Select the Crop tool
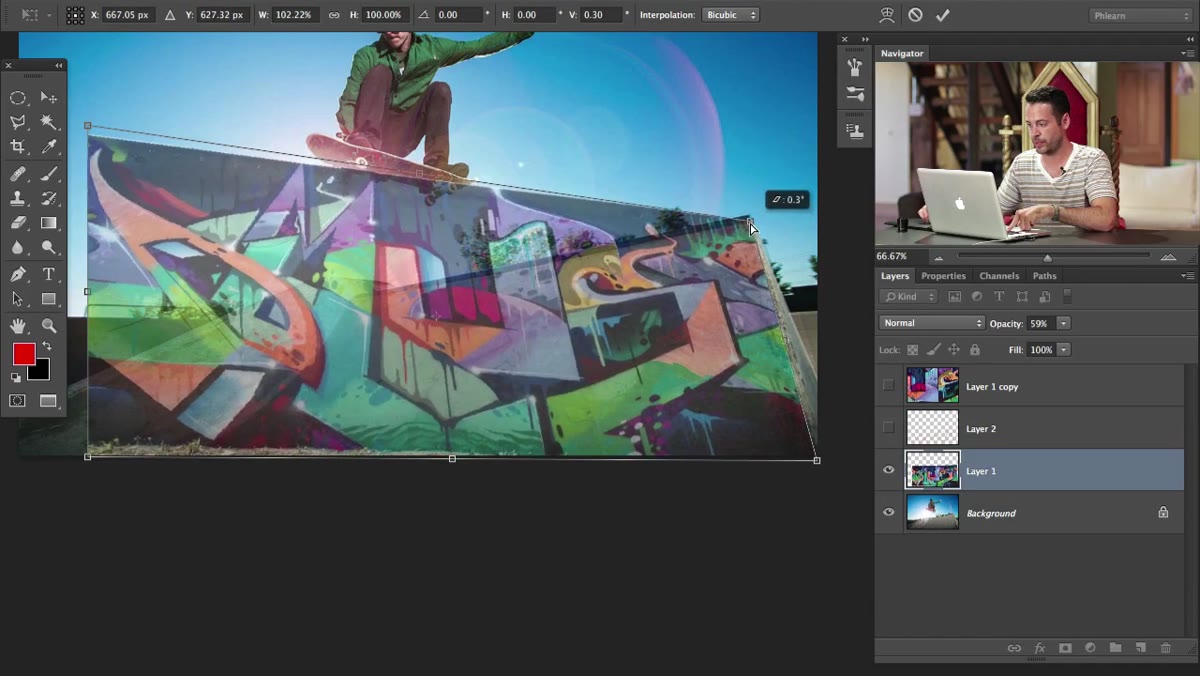 click(x=18, y=147)
